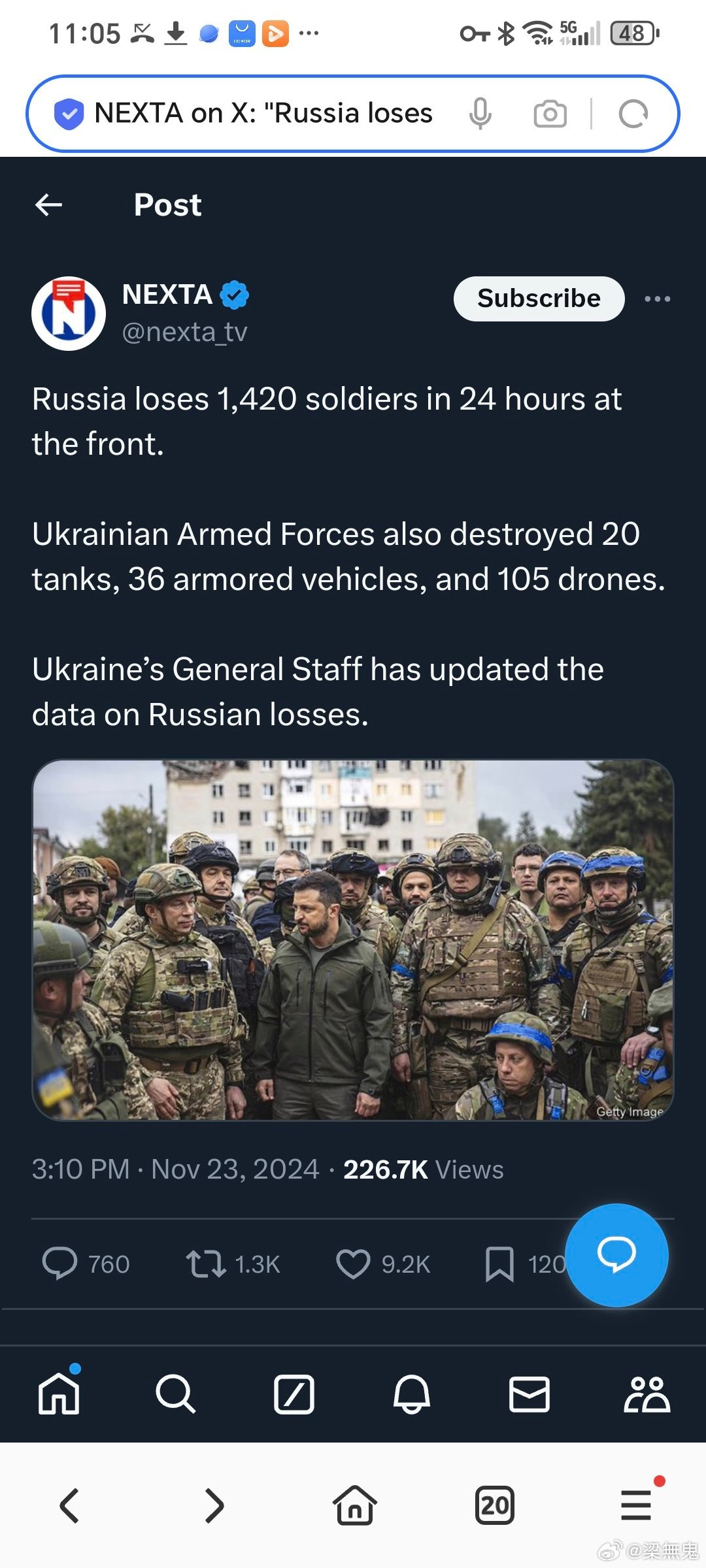Open X direct messages envelope

(529, 1394)
